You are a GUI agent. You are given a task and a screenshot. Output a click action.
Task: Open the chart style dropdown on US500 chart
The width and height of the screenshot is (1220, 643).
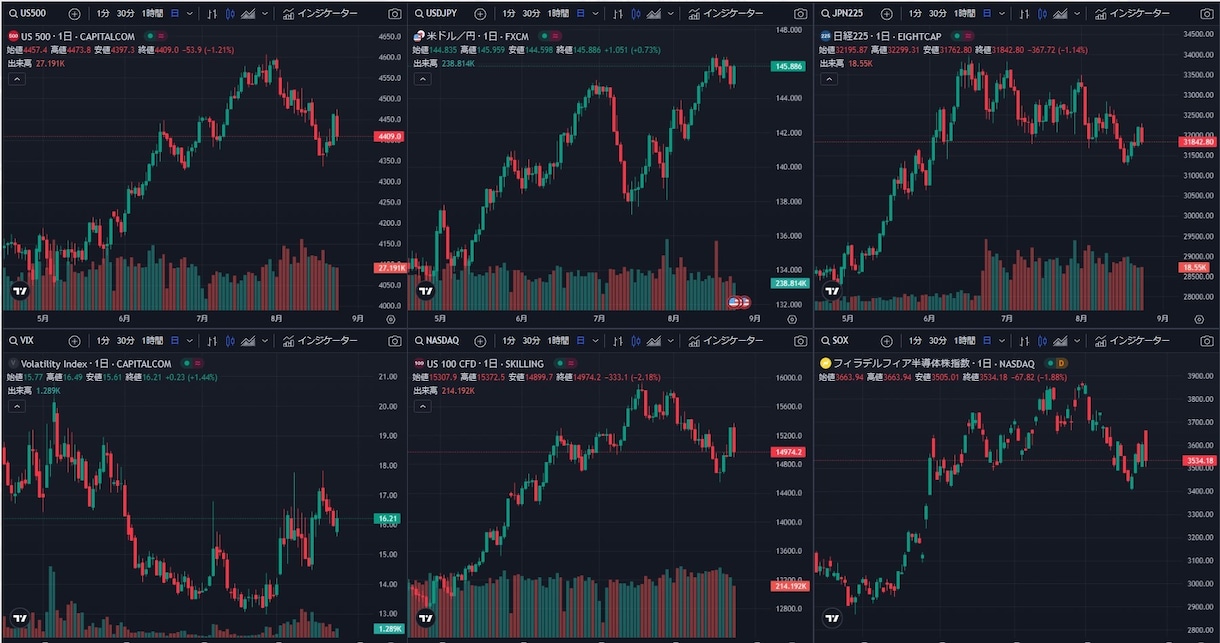click(x=265, y=14)
